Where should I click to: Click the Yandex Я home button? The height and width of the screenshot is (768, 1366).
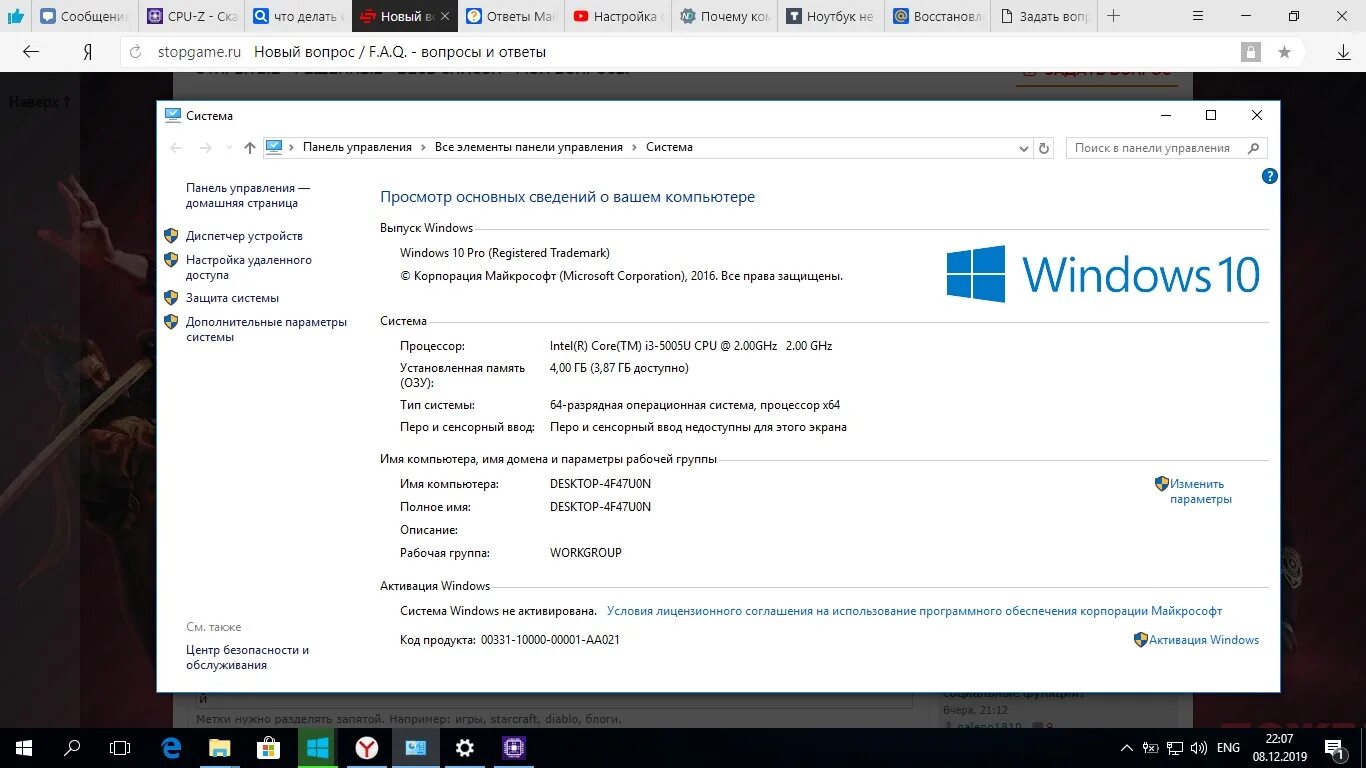point(88,52)
